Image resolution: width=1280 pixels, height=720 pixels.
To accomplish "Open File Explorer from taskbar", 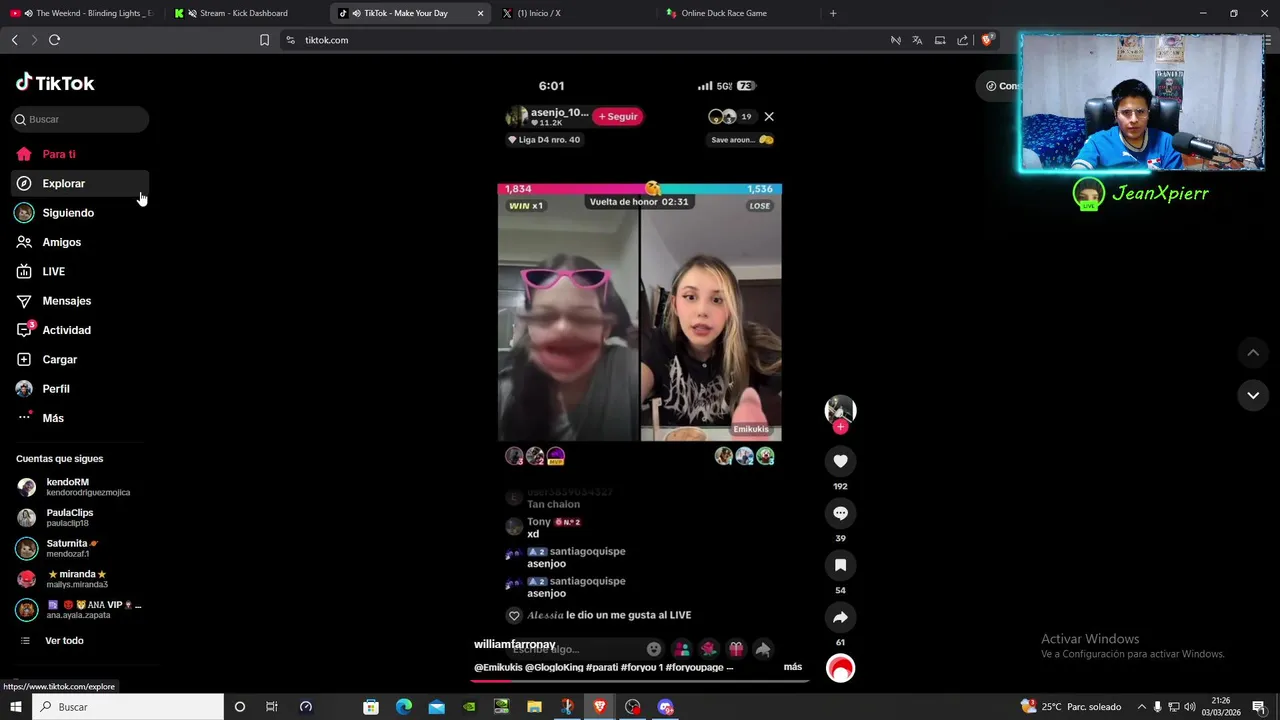I will (534, 707).
